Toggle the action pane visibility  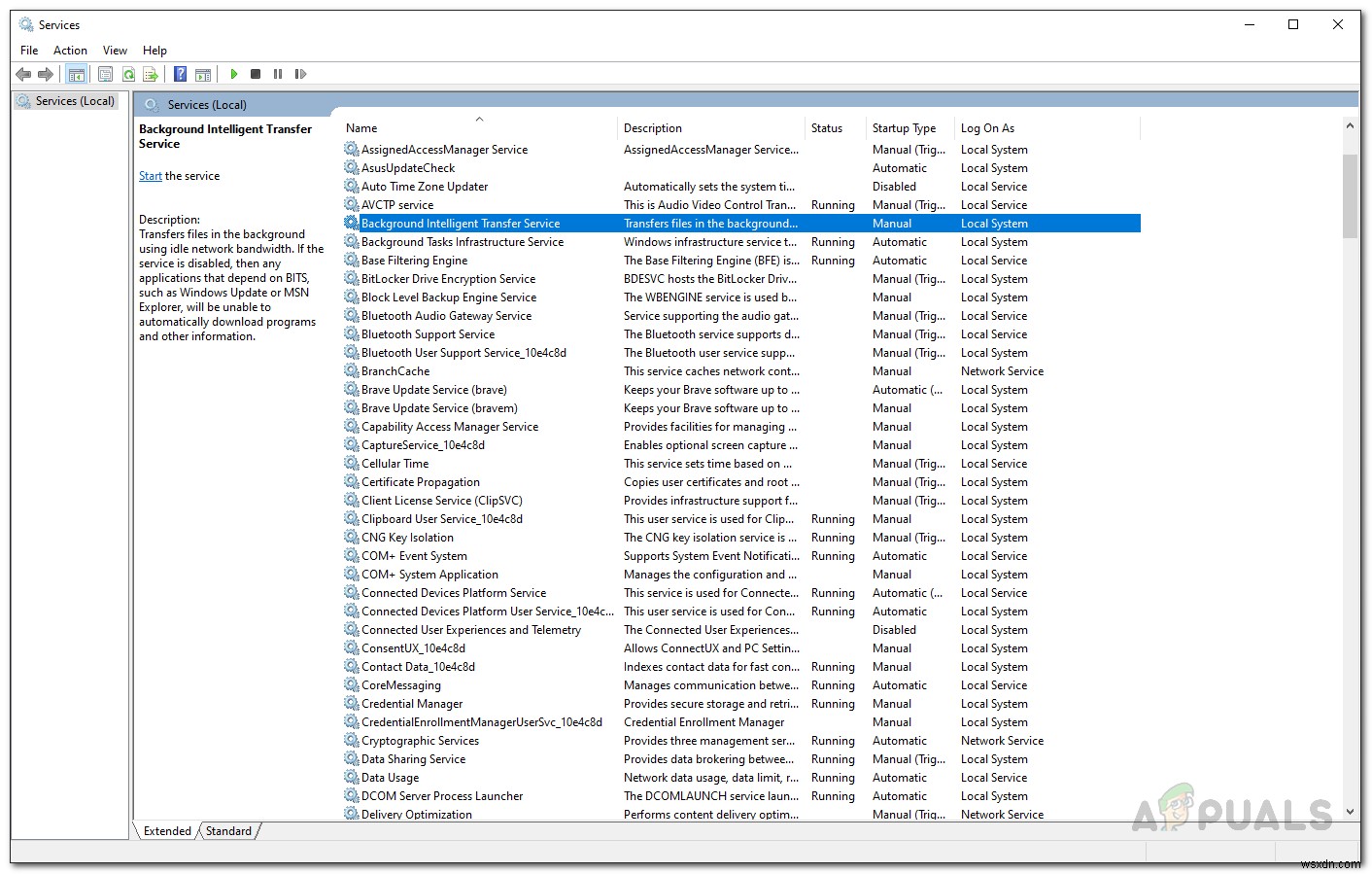tap(203, 74)
